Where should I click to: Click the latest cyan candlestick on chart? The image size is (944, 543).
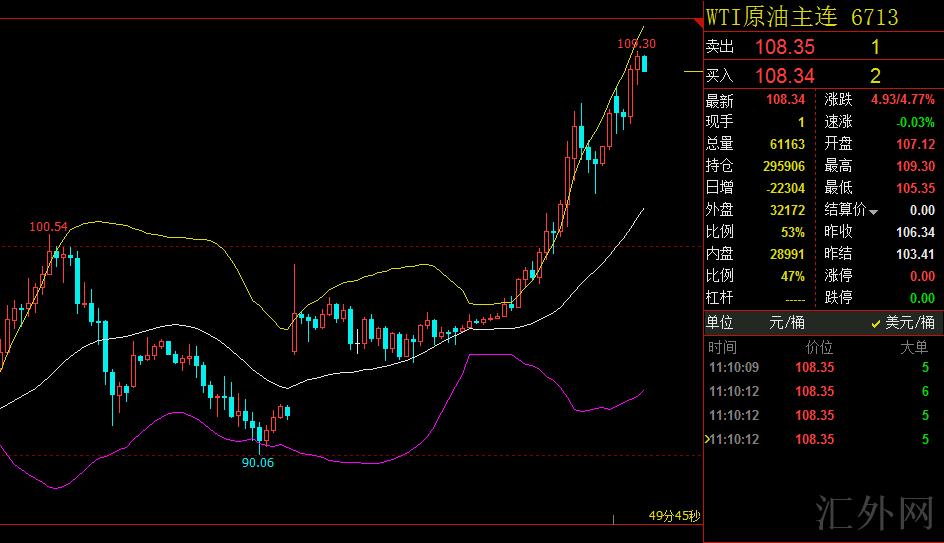coord(645,63)
